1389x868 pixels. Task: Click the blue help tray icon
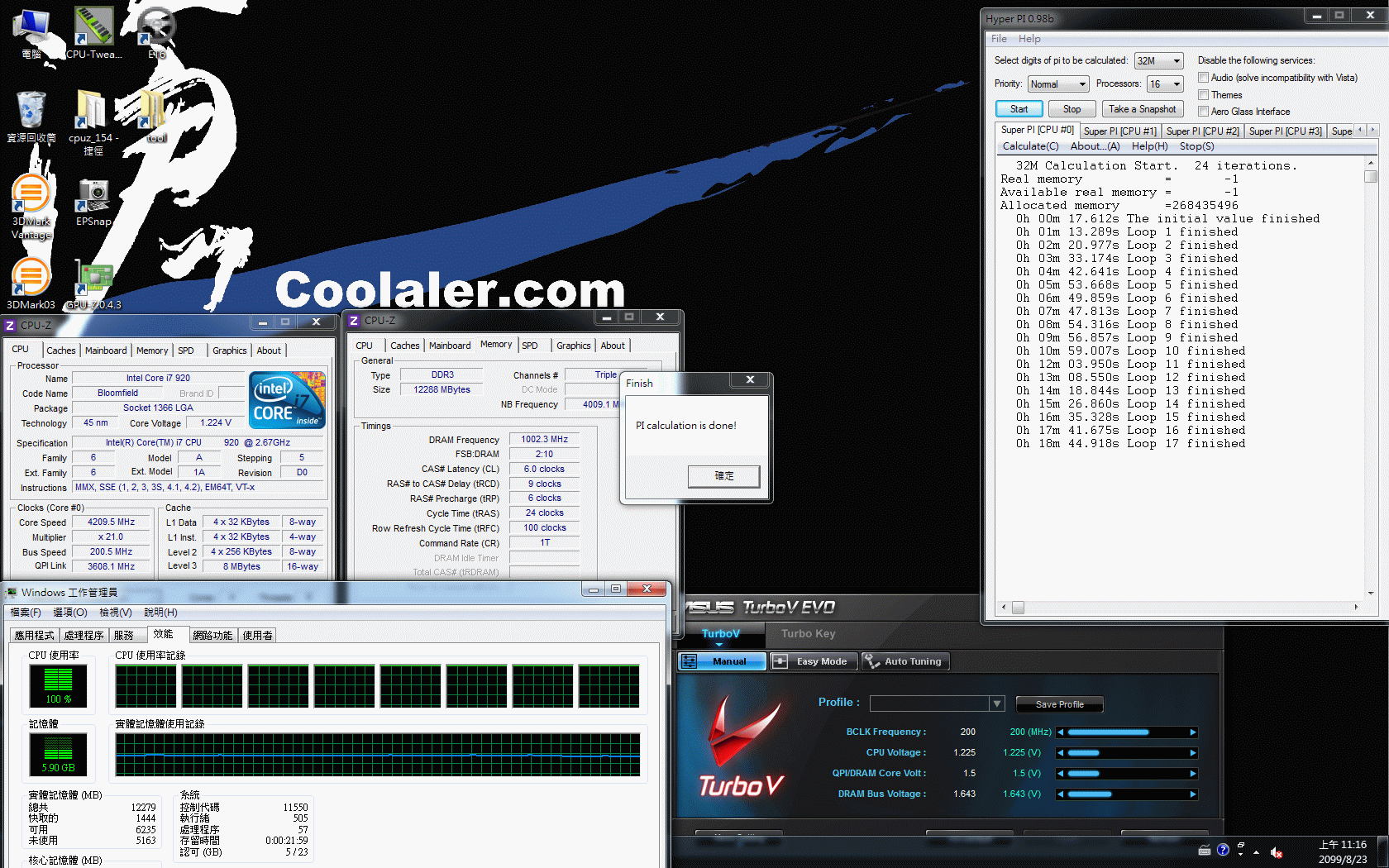pos(1223,849)
